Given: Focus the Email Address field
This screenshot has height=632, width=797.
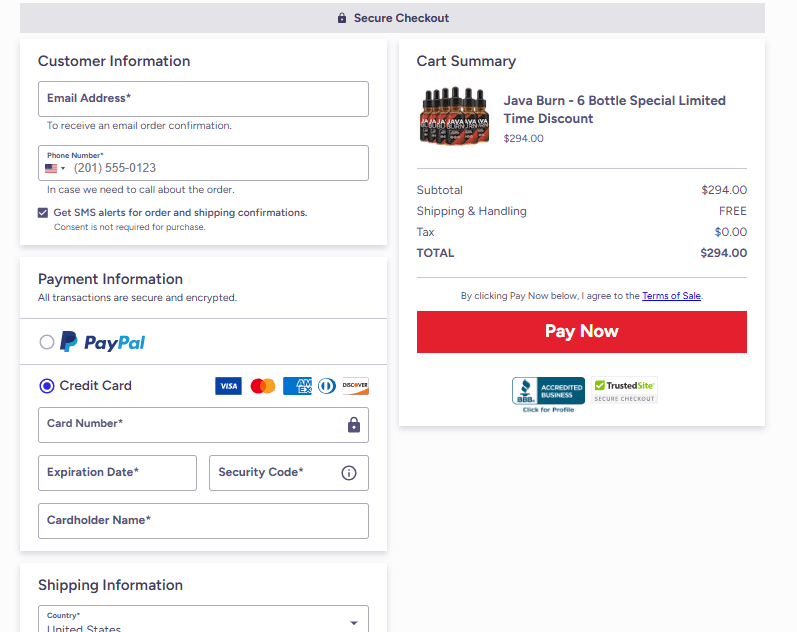Looking at the screenshot, I should pos(203,99).
